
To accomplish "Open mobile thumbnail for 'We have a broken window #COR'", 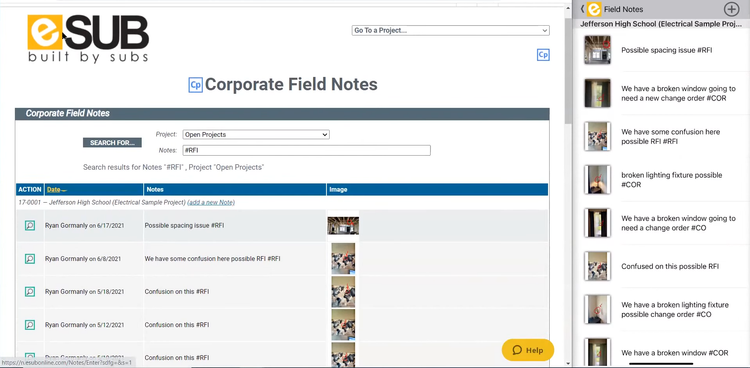I will [597, 352].
